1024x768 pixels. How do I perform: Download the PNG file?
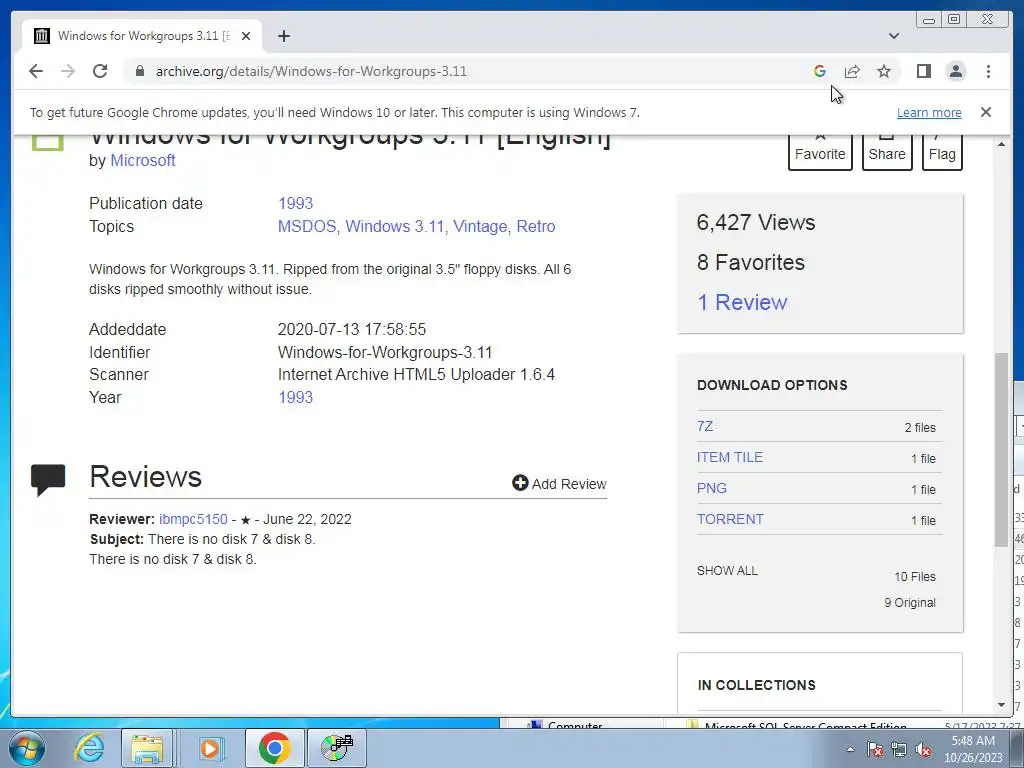coord(711,488)
